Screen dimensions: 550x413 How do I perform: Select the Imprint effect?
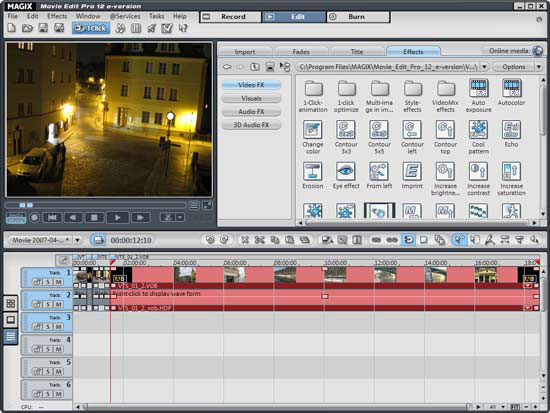pyautogui.click(x=412, y=175)
